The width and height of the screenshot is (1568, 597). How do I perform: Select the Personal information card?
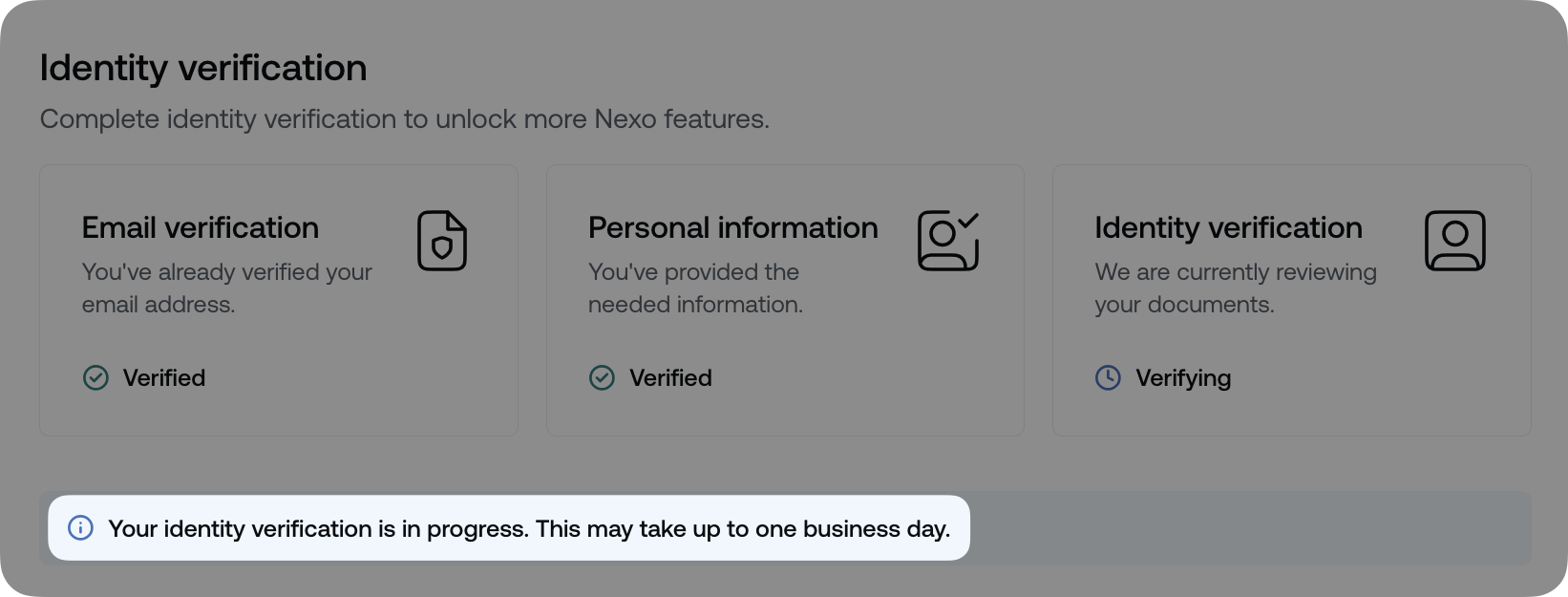784,299
